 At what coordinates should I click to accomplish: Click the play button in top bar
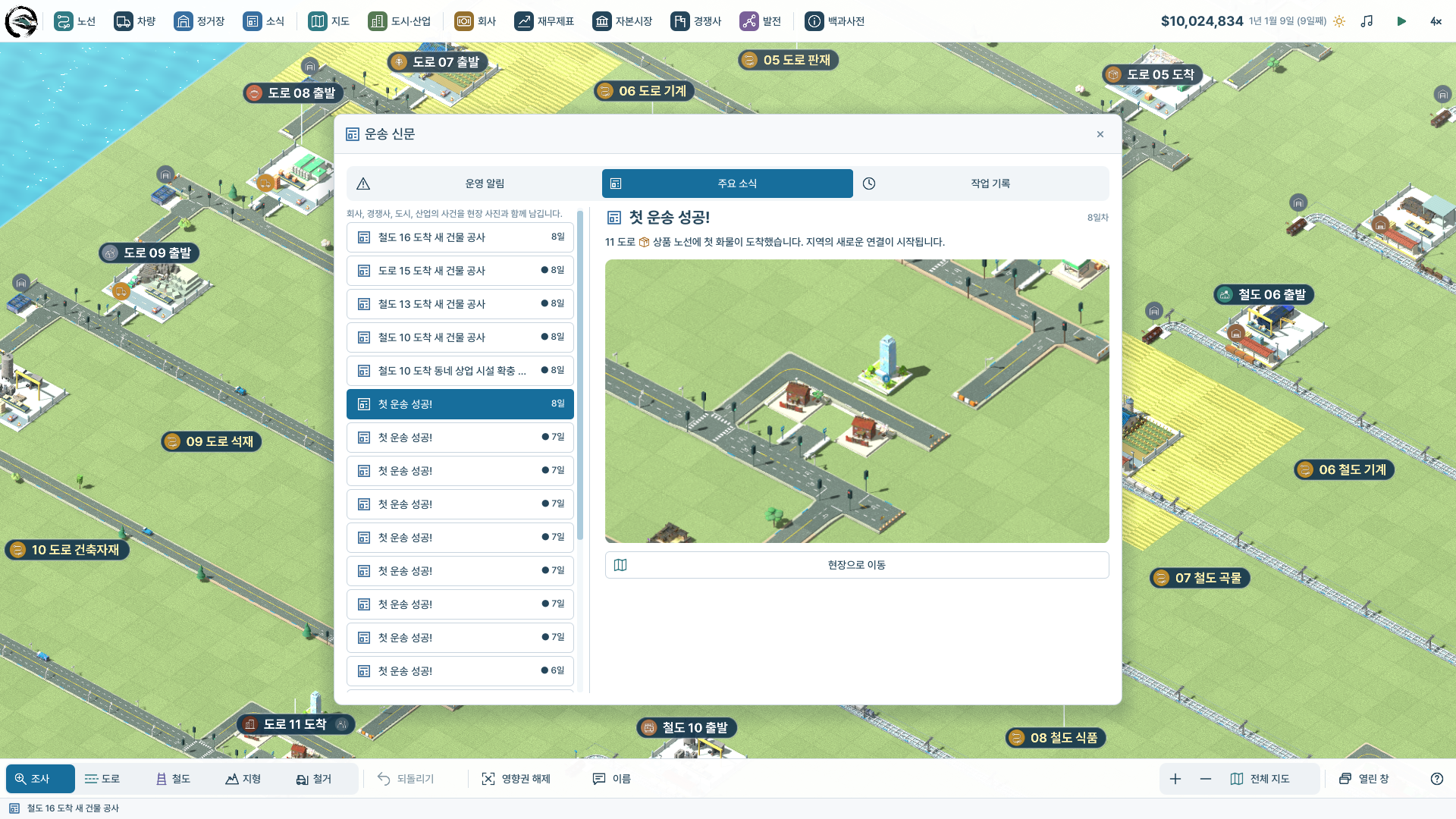click(x=1401, y=21)
